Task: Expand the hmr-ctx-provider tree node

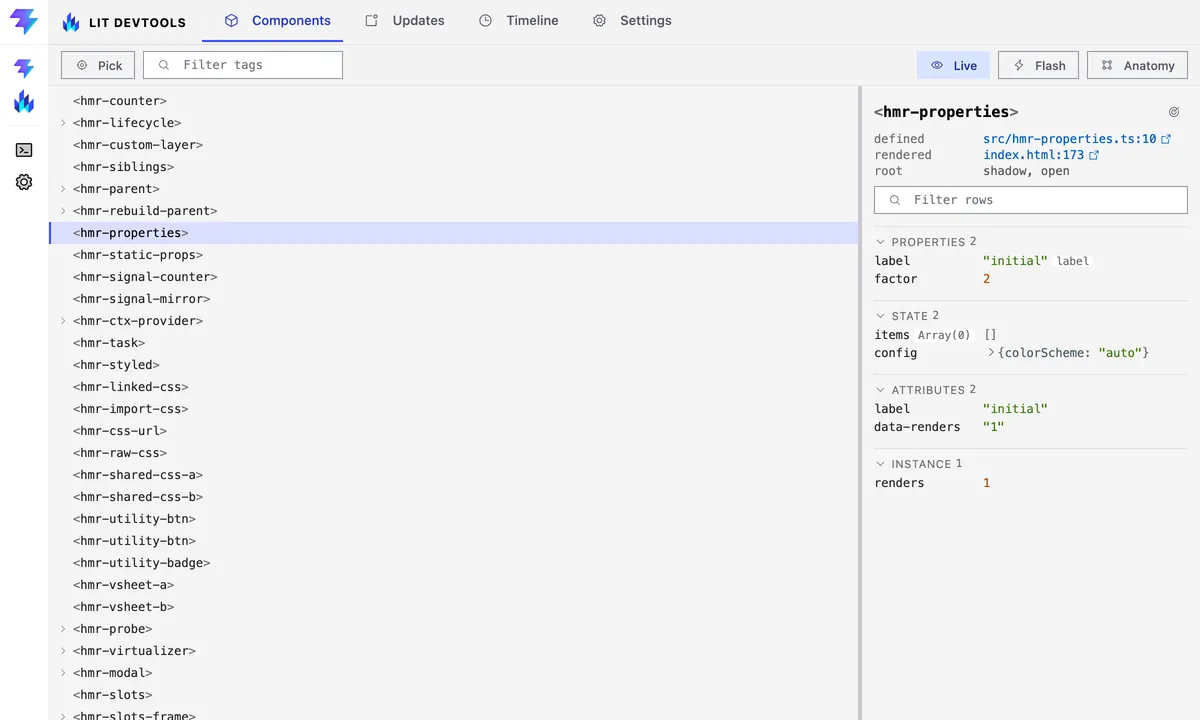Action: pos(63,321)
